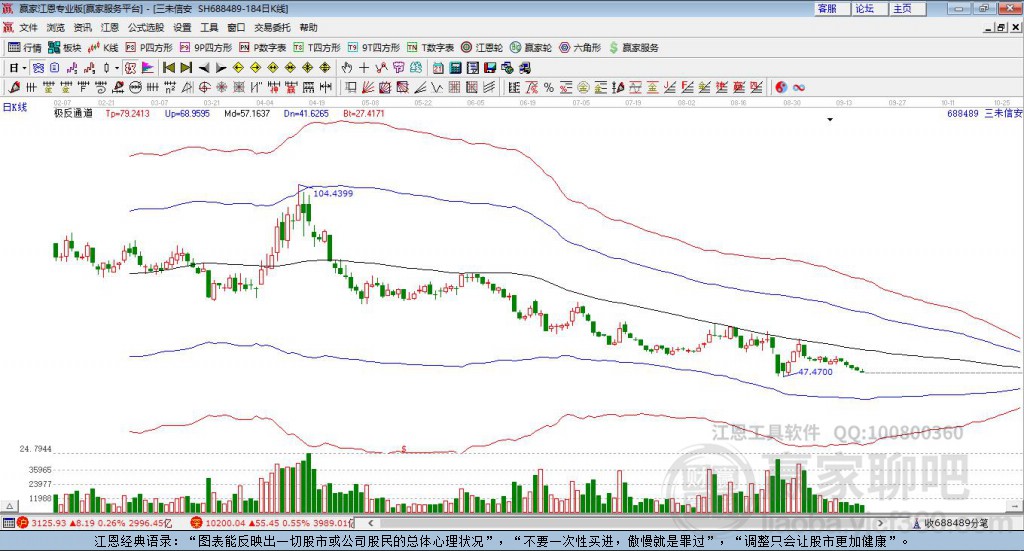Click the volume panel up-arrow button
The width and height of the screenshot is (1024, 551).
[9, 506]
